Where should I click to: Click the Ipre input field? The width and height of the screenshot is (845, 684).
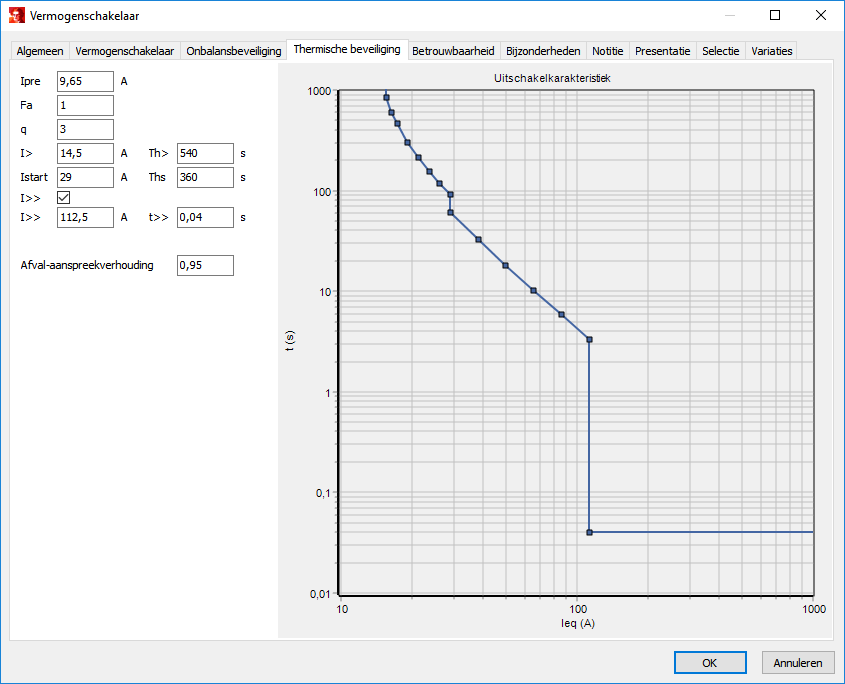85,82
